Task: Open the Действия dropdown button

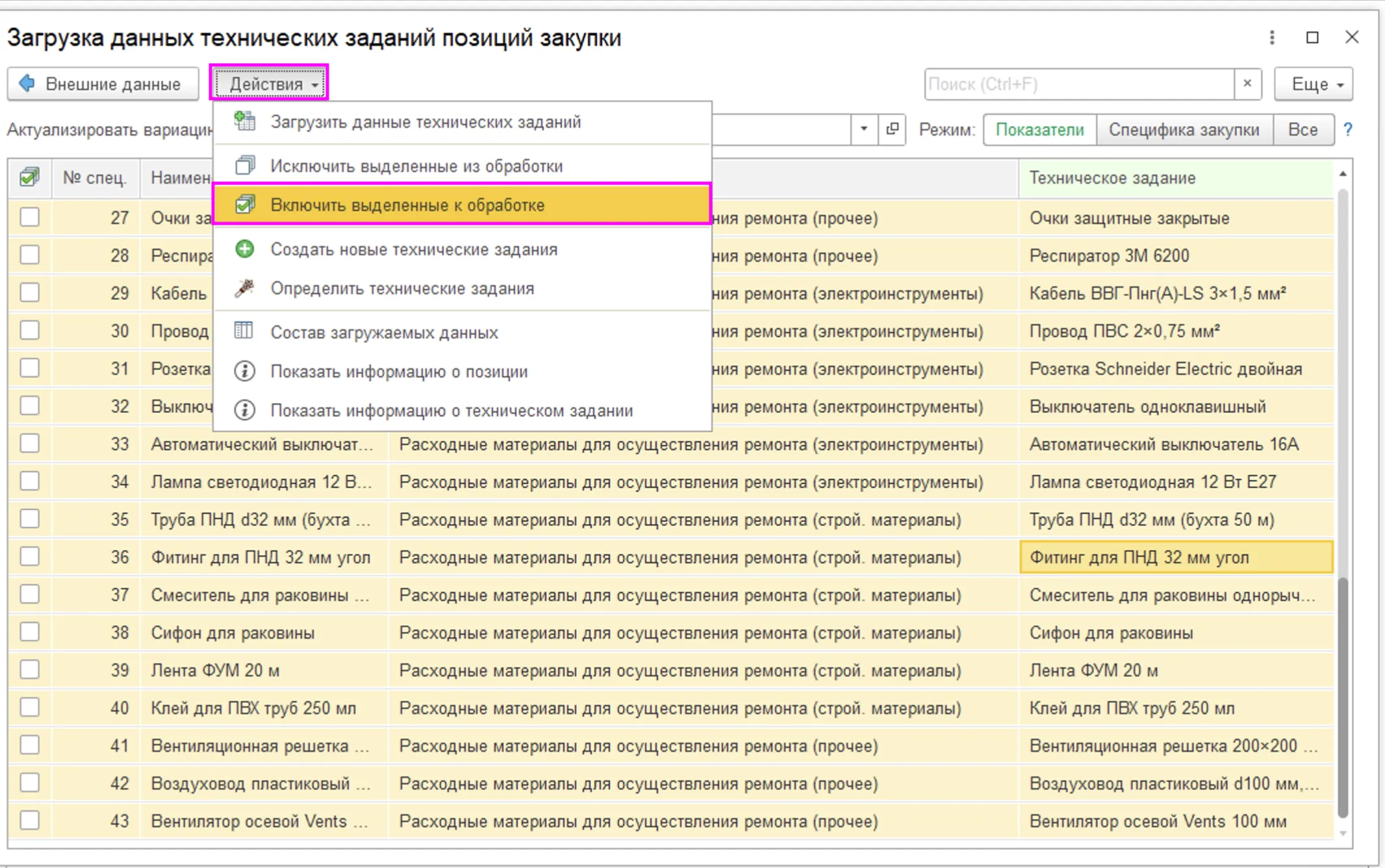Action: (x=269, y=83)
